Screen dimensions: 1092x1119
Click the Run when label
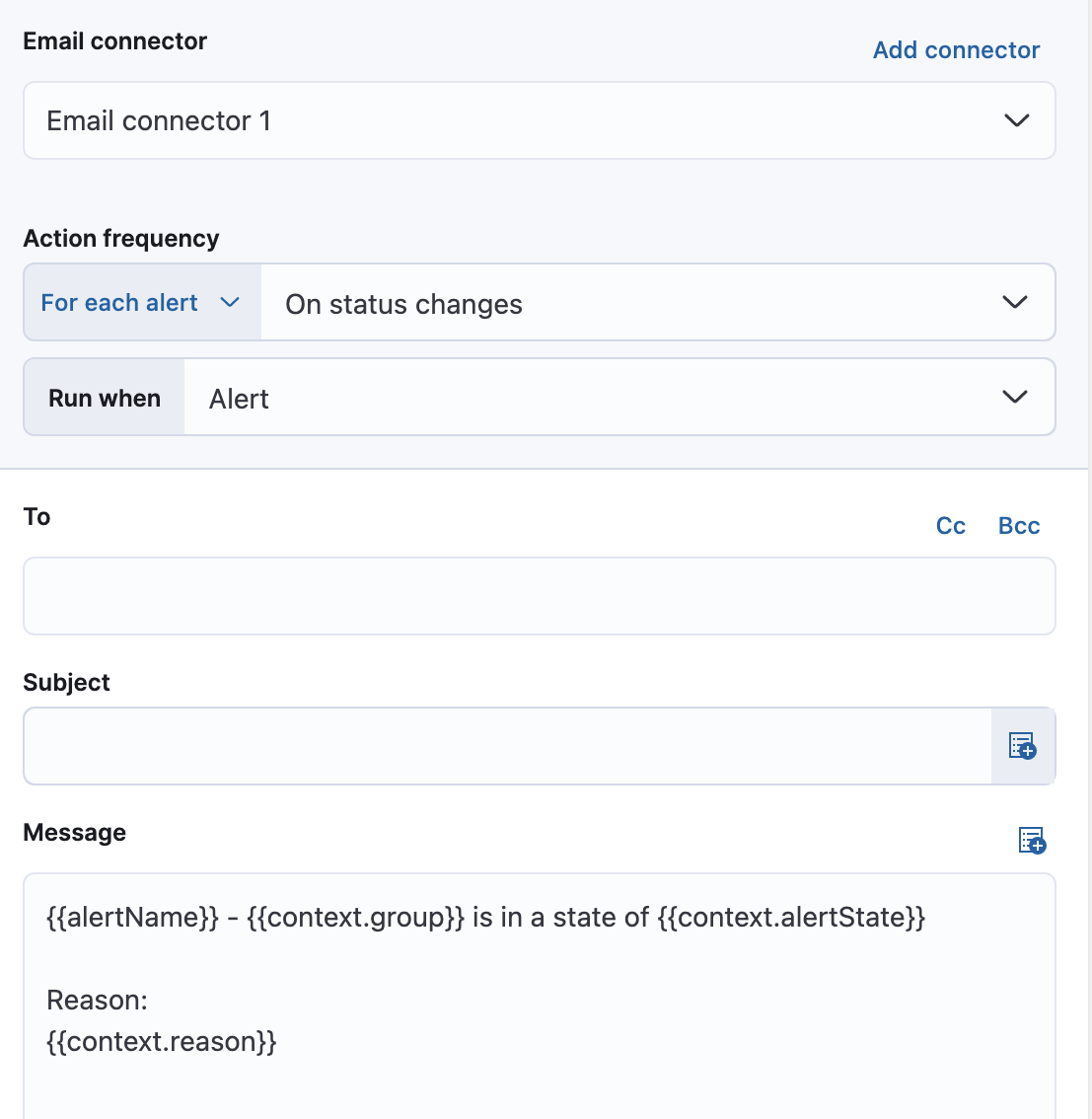click(104, 397)
